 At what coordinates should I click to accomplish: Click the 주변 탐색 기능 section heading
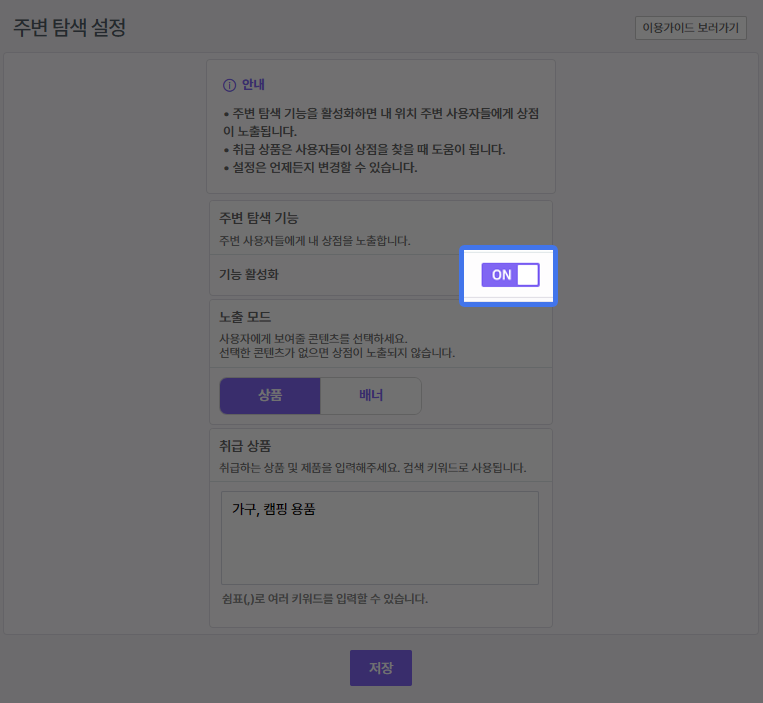(x=259, y=217)
